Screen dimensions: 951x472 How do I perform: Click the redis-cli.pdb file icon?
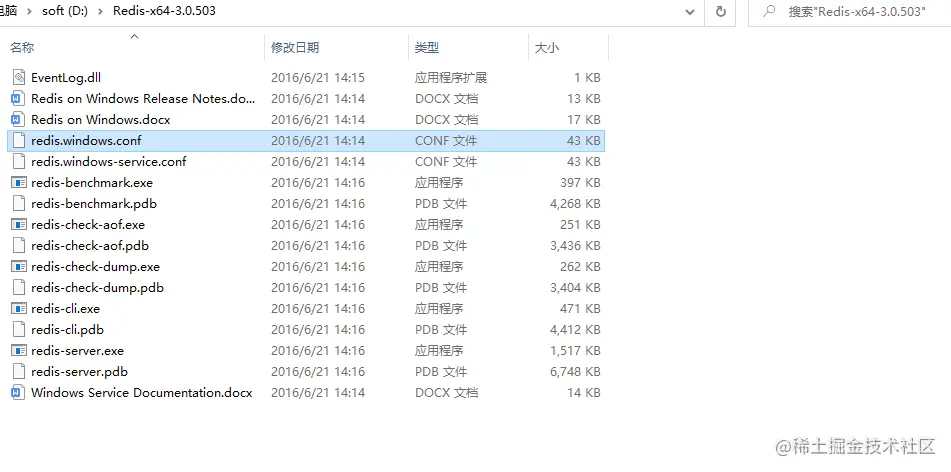pyautogui.click(x=19, y=330)
